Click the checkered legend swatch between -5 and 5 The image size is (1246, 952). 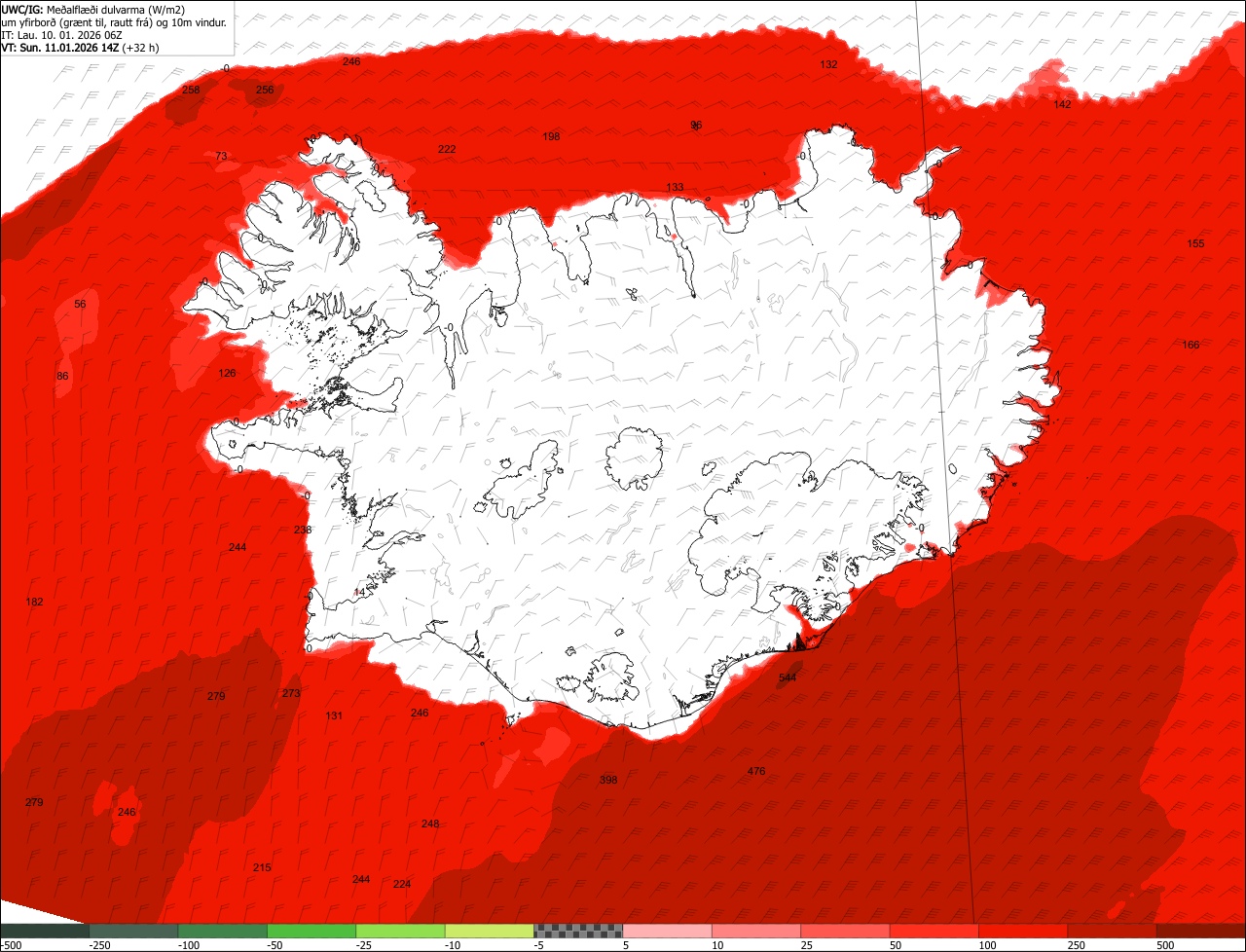(578, 932)
